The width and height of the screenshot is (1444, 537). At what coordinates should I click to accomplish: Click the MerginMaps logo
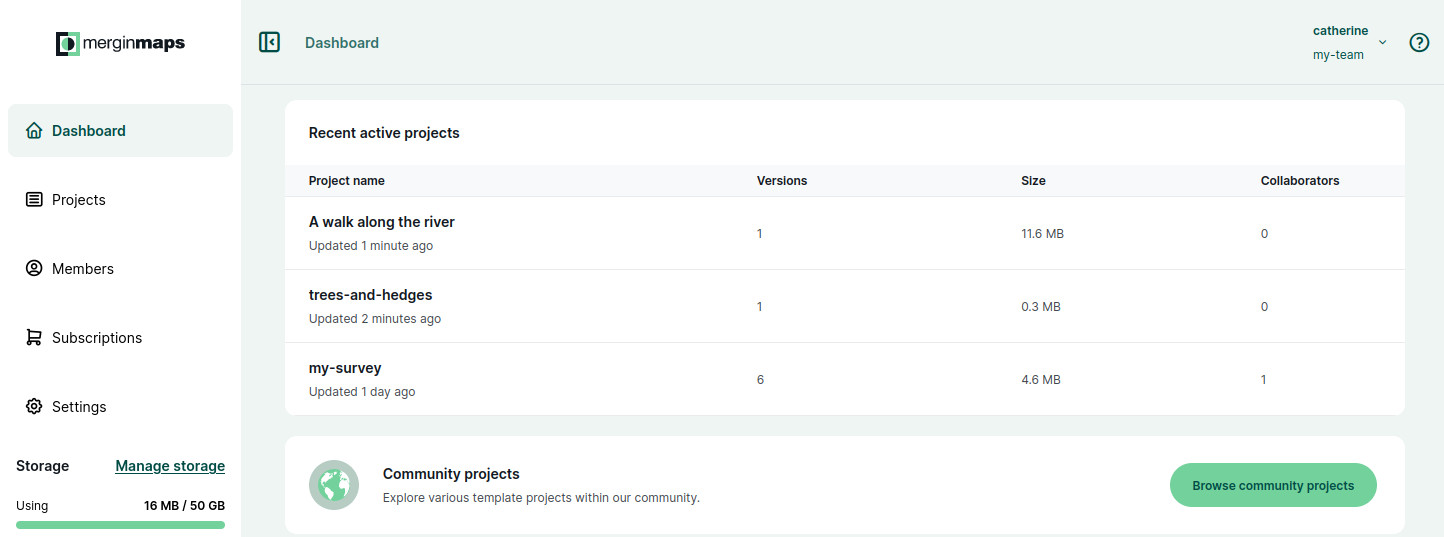120,43
